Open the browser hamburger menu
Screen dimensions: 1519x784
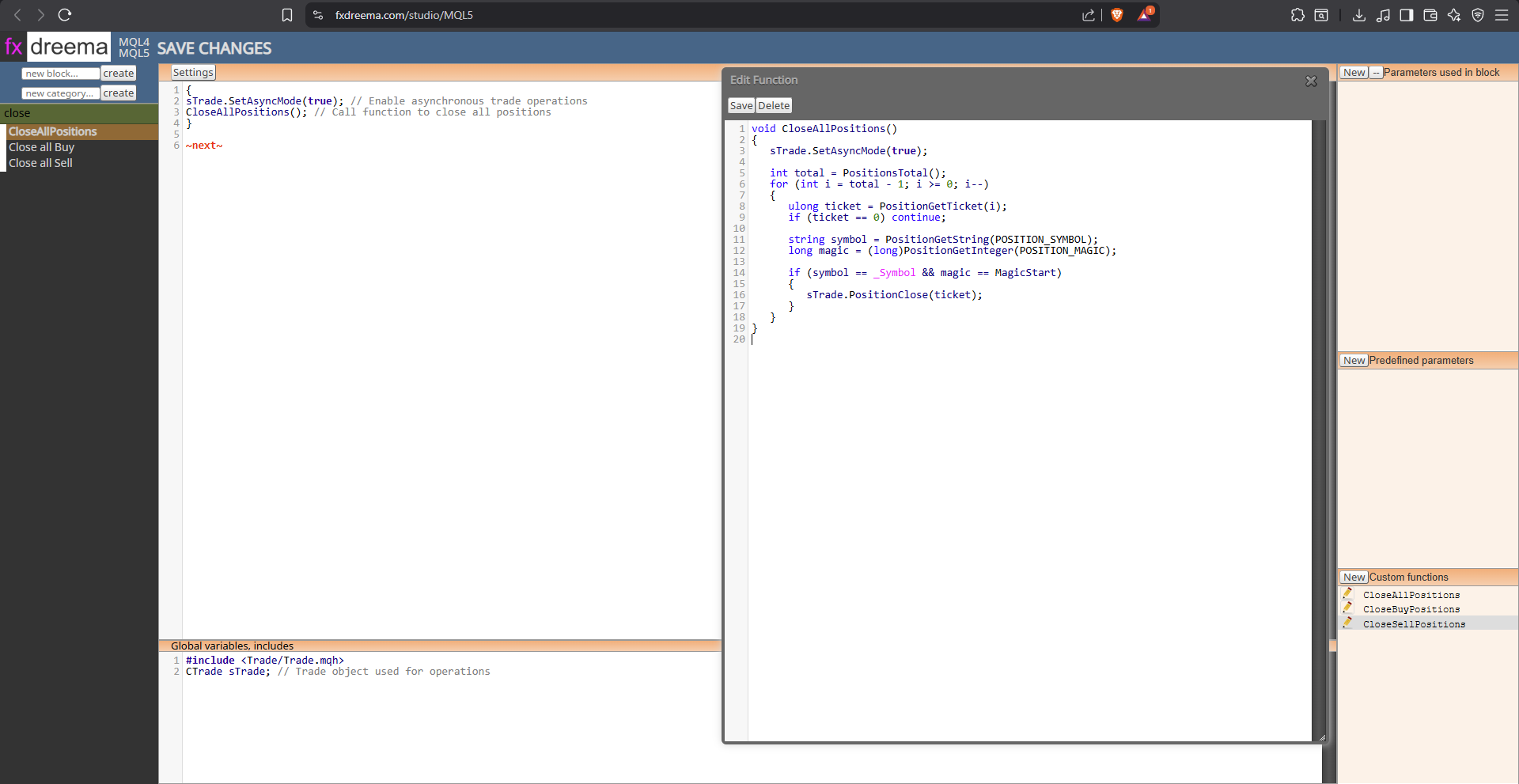pyautogui.click(x=1502, y=15)
